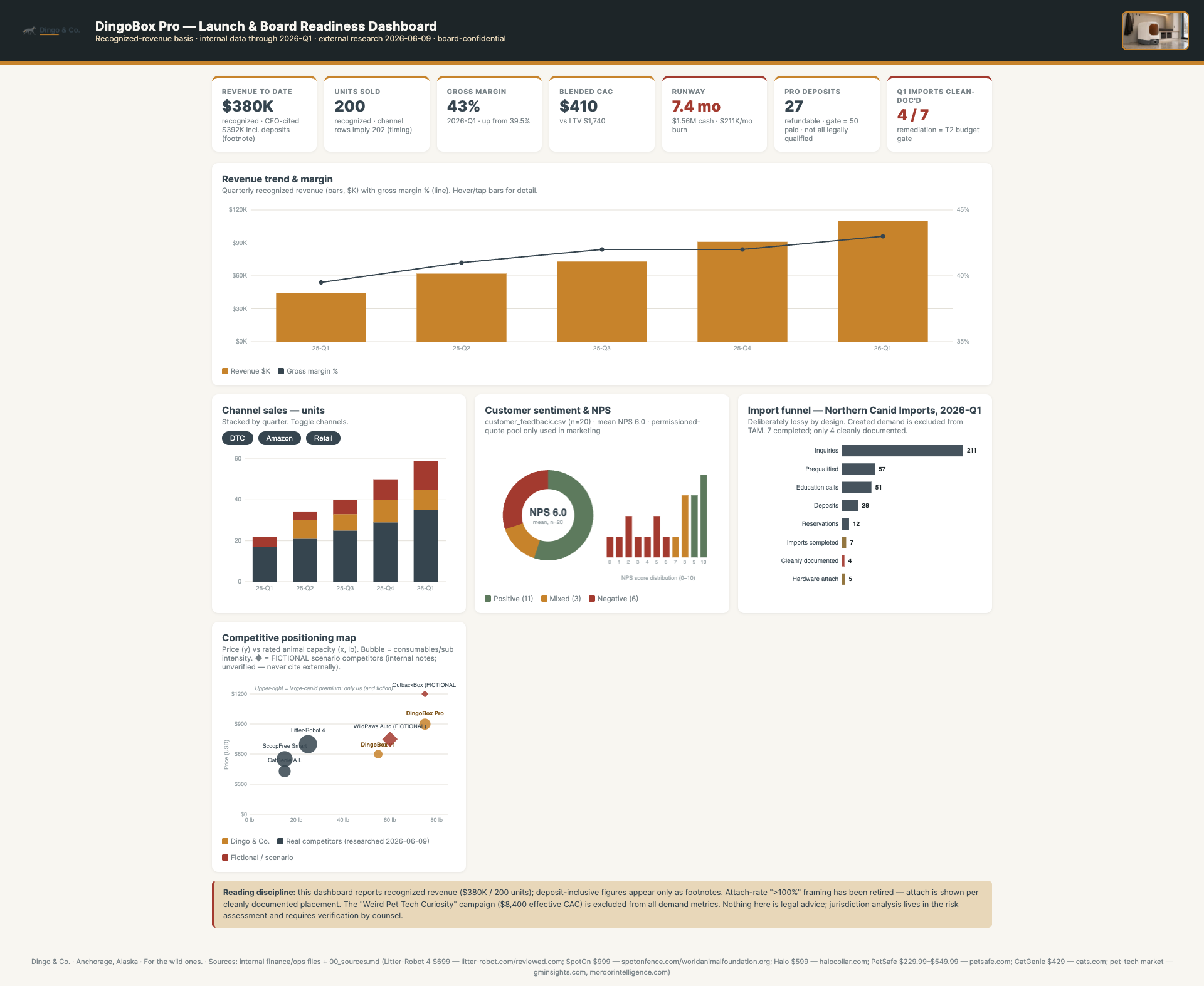Click the Q1 imports 4 / 7 value
Image resolution: width=1204 pixels, height=986 pixels.
912,115
